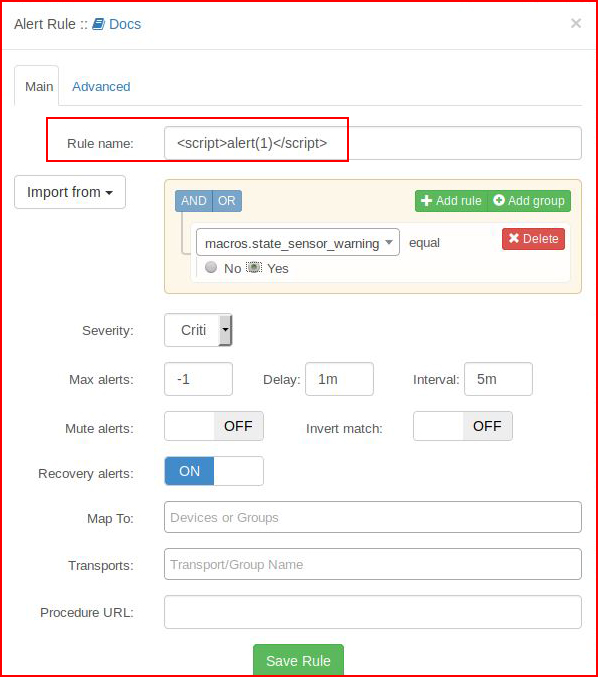598x677 pixels.
Task: Click the plus icon on Add rule
Action: click(x=426, y=201)
